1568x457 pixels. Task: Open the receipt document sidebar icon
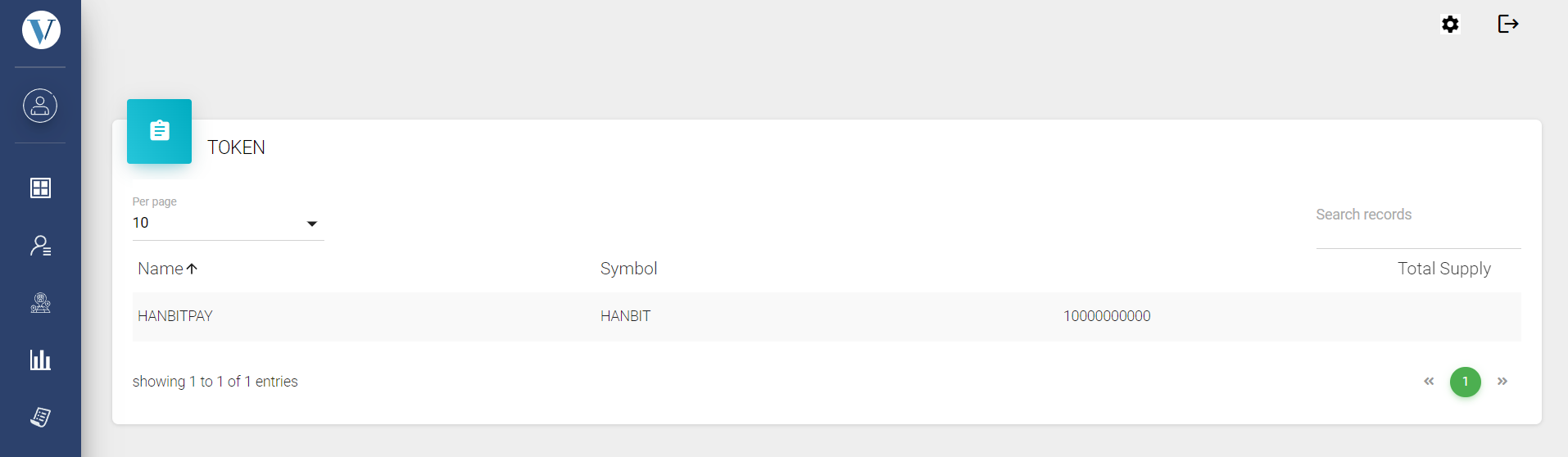[40, 417]
